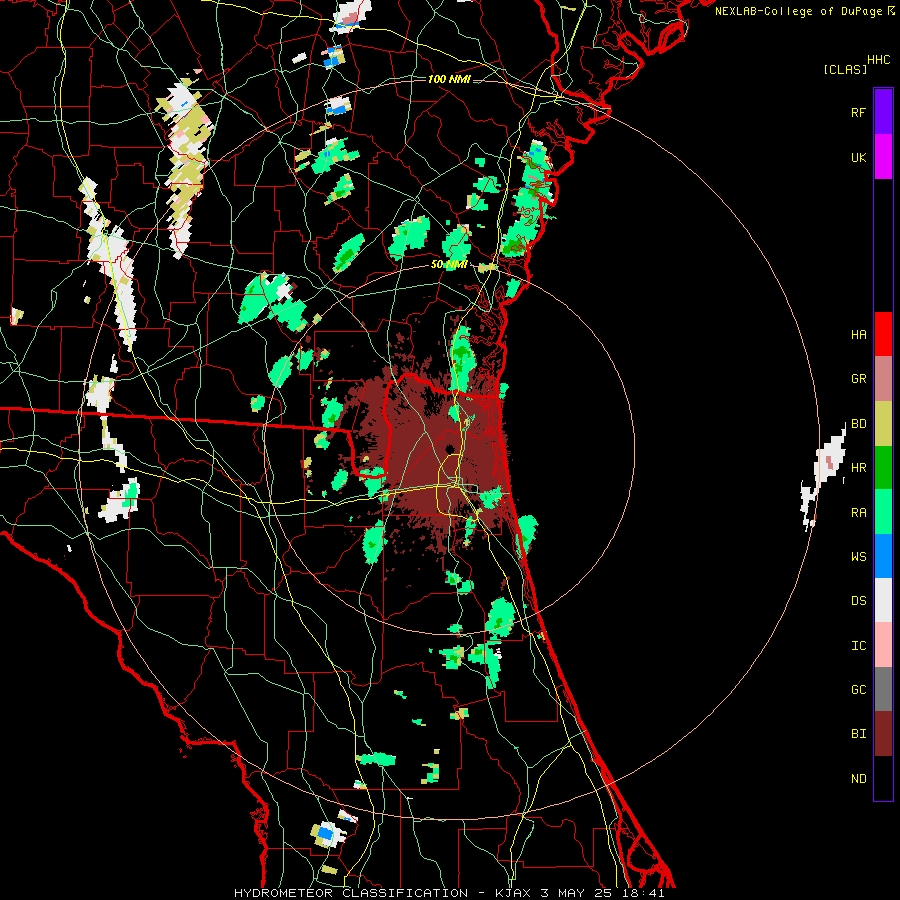Click the ND legend label
This screenshot has height=900, width=900.
click(x=858, y=779)
